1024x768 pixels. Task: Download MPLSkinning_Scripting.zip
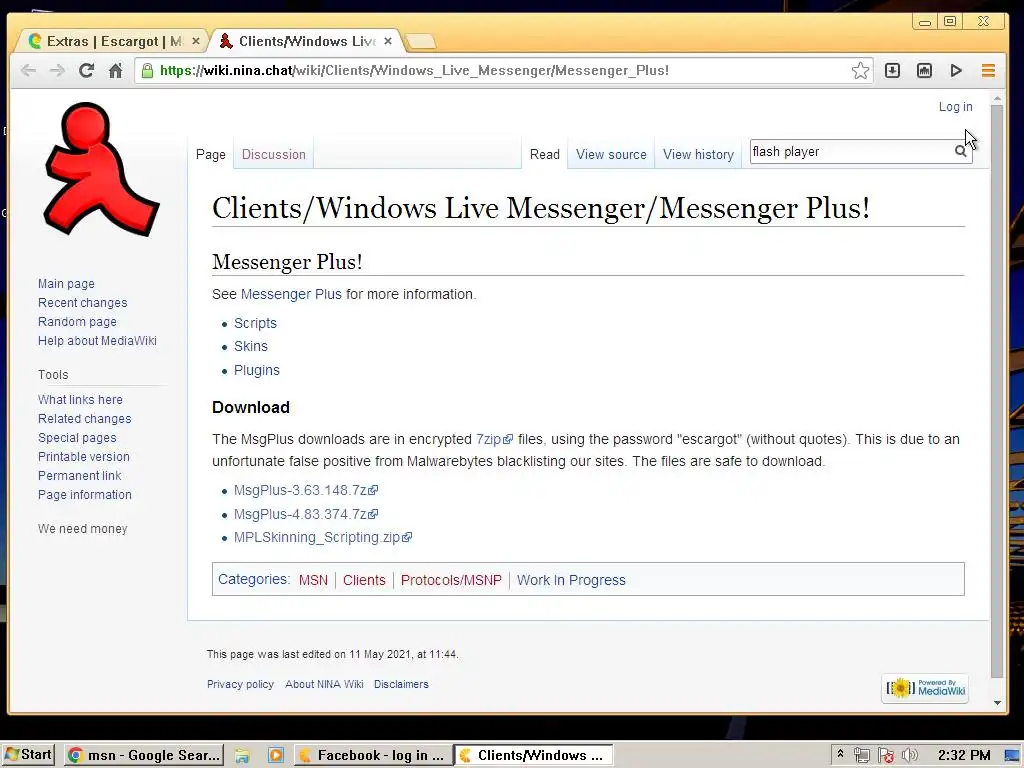323,537
